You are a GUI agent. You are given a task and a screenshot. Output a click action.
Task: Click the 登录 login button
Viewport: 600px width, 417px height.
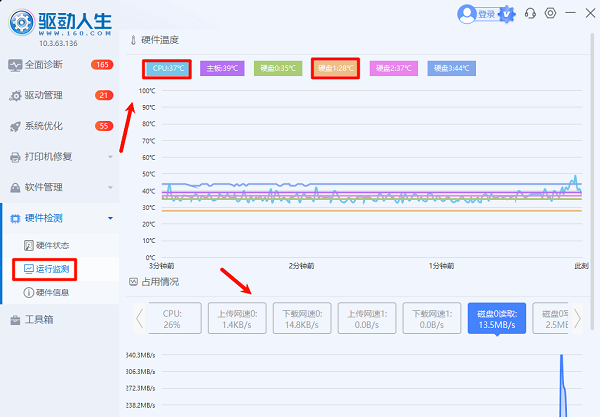click(486, 15)
